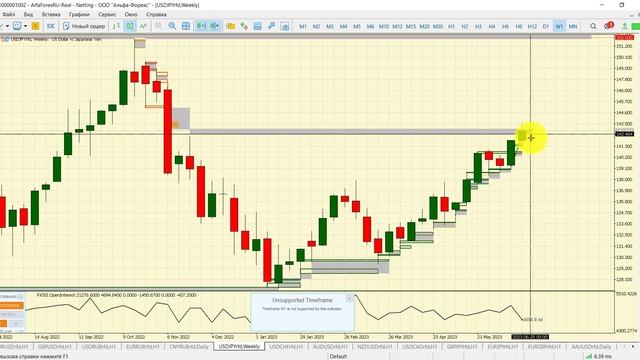Open indicators list icon

coord(244,26)
